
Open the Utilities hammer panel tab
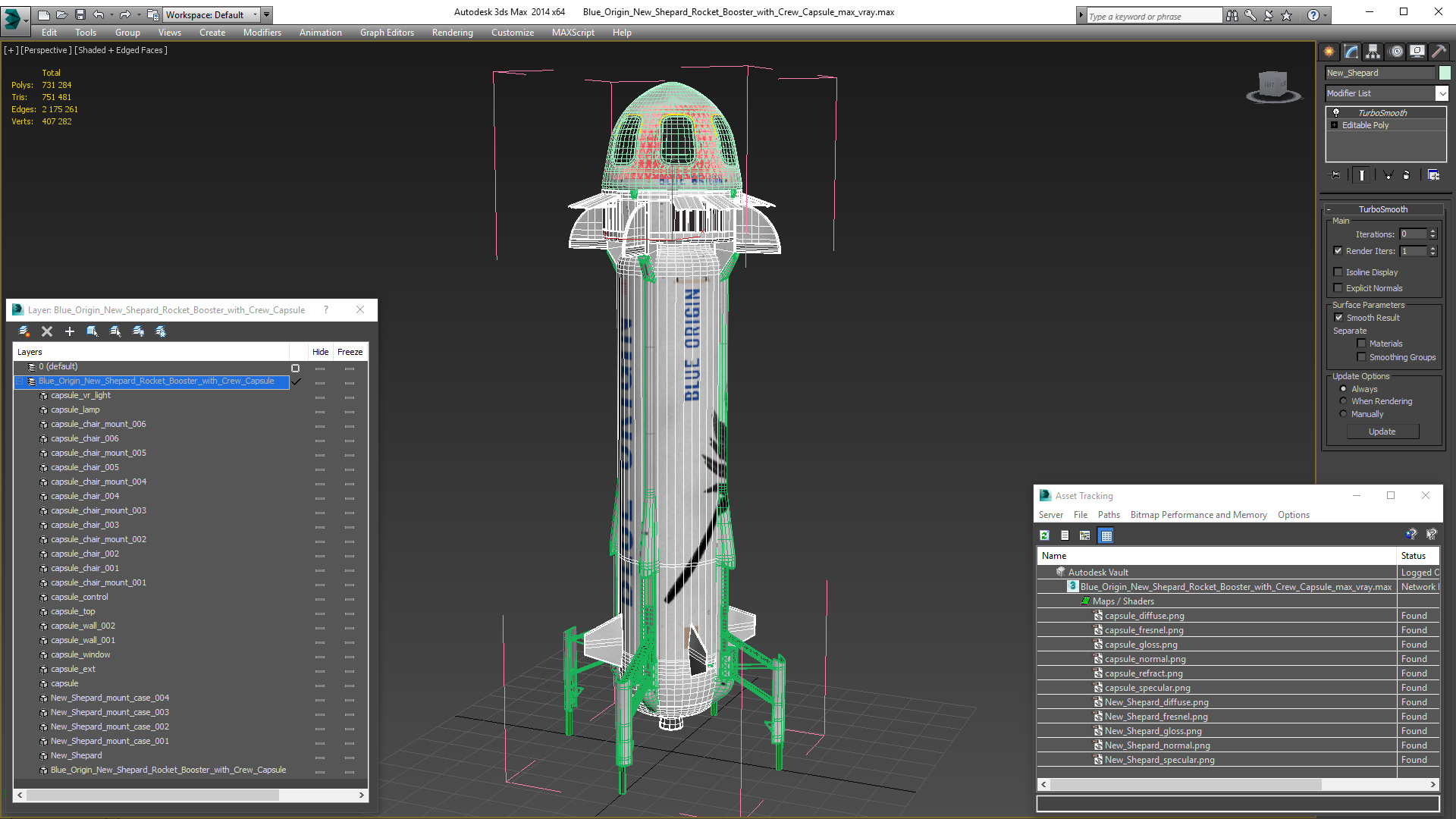[1439, 52]
